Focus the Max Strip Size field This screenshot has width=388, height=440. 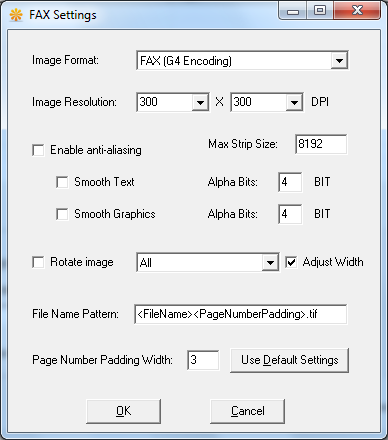[321, 144]
